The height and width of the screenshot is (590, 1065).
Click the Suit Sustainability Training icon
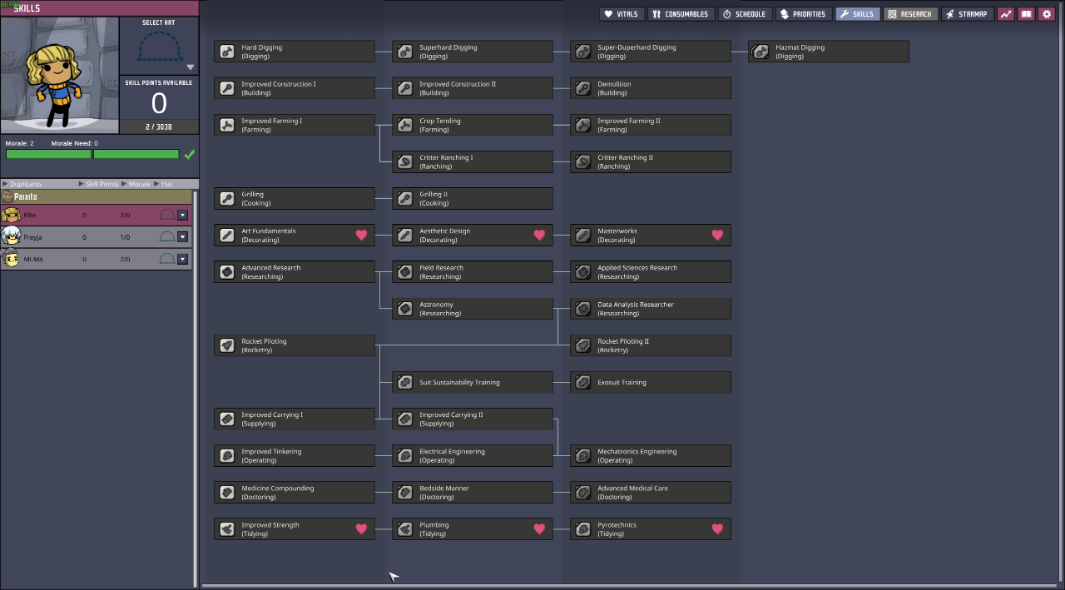(405, 382)
